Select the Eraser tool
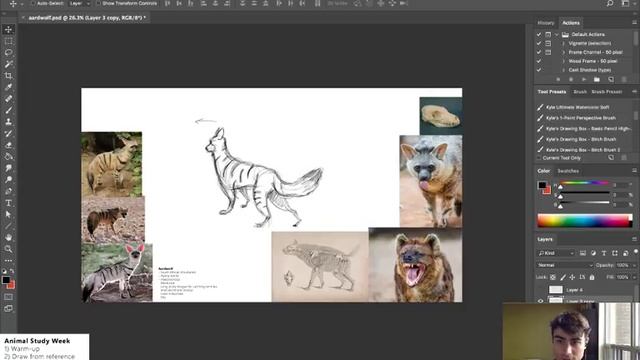Screen dimensions: 640x360 coord(8,145)
